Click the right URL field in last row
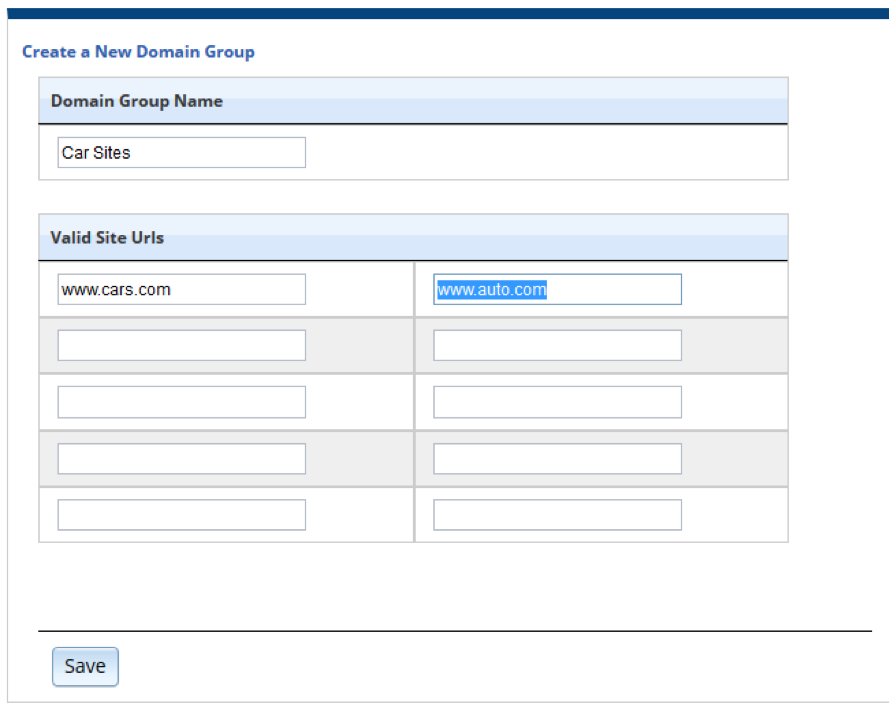The width and height of the screenshot is (889, 706). click(557, 515)
